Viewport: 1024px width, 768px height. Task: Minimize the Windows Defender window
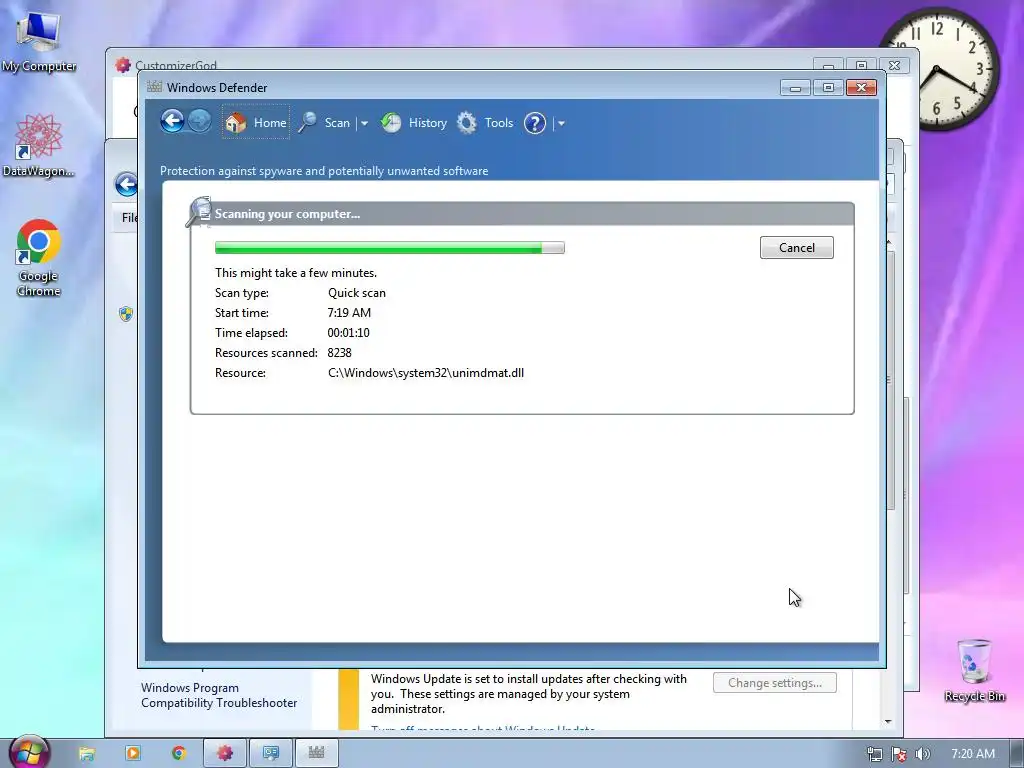(795, 88)
